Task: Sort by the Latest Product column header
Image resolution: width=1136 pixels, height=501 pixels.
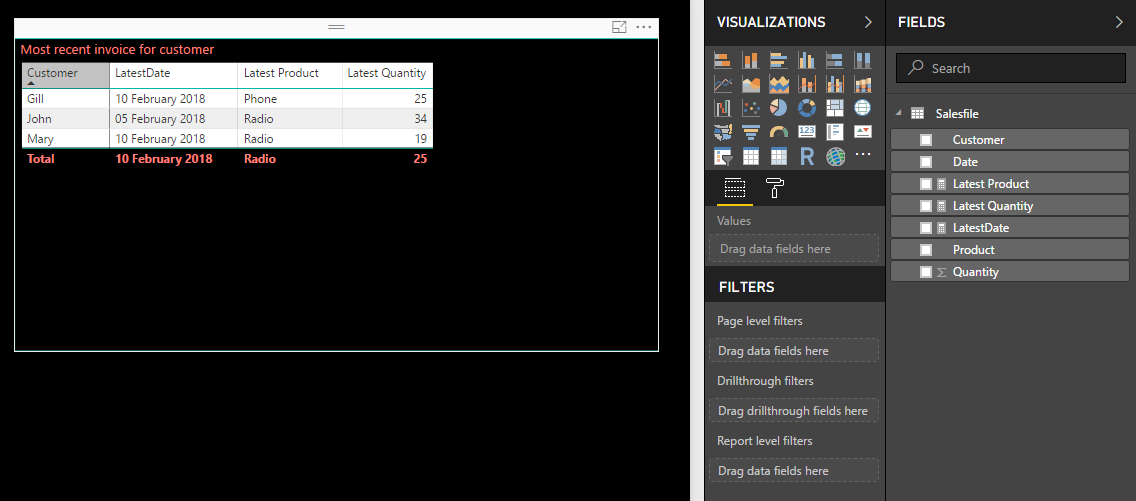Action: point(290,75)
